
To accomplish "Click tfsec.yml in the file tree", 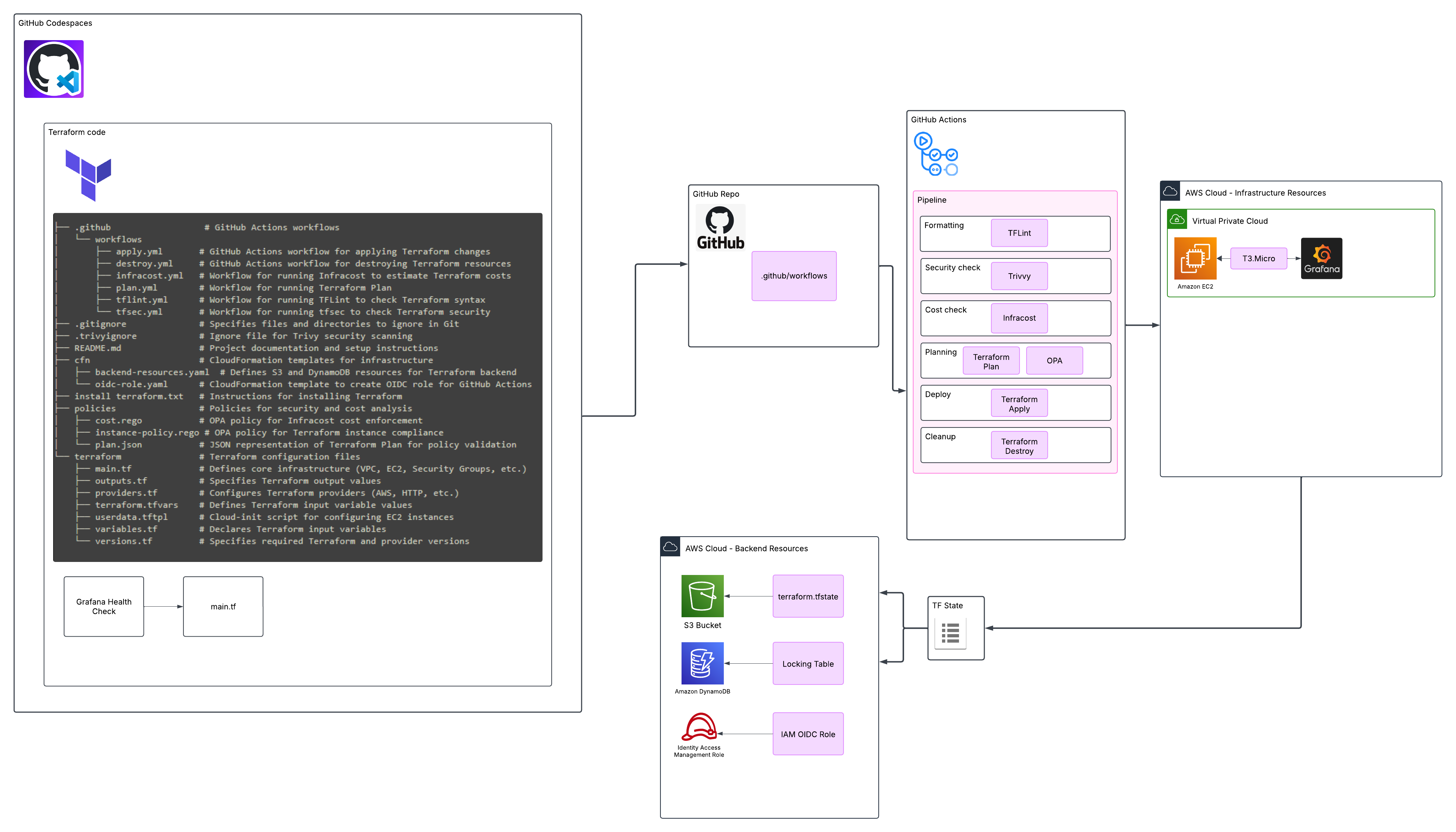I will 139,312.
